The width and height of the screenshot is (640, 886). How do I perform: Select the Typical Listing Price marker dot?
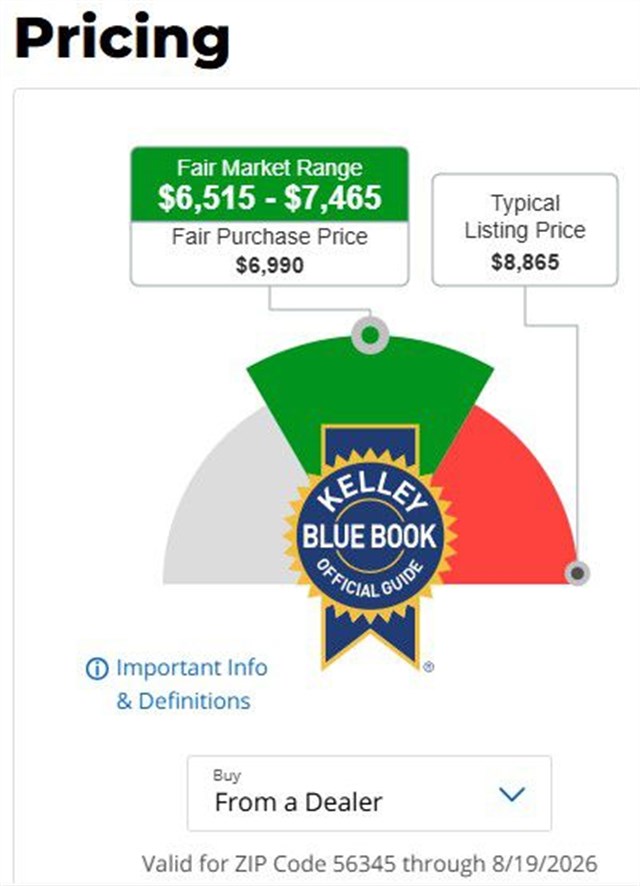coord(577,573)
